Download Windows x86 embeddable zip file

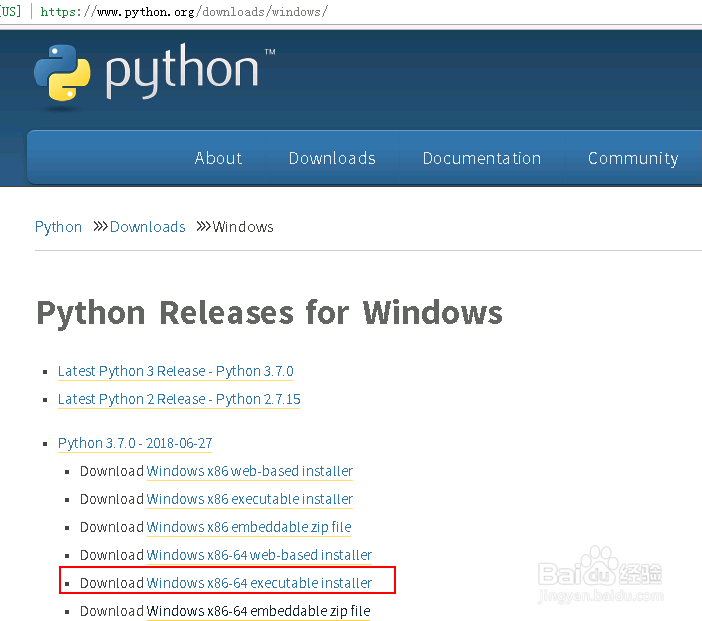[x=249, y=527]
